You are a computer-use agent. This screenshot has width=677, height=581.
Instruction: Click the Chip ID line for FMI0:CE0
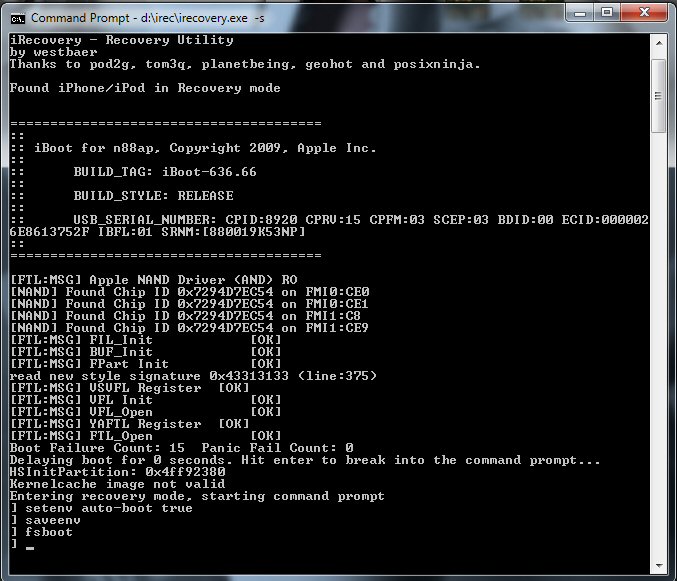pyautogui.click(x=190, y=292)
